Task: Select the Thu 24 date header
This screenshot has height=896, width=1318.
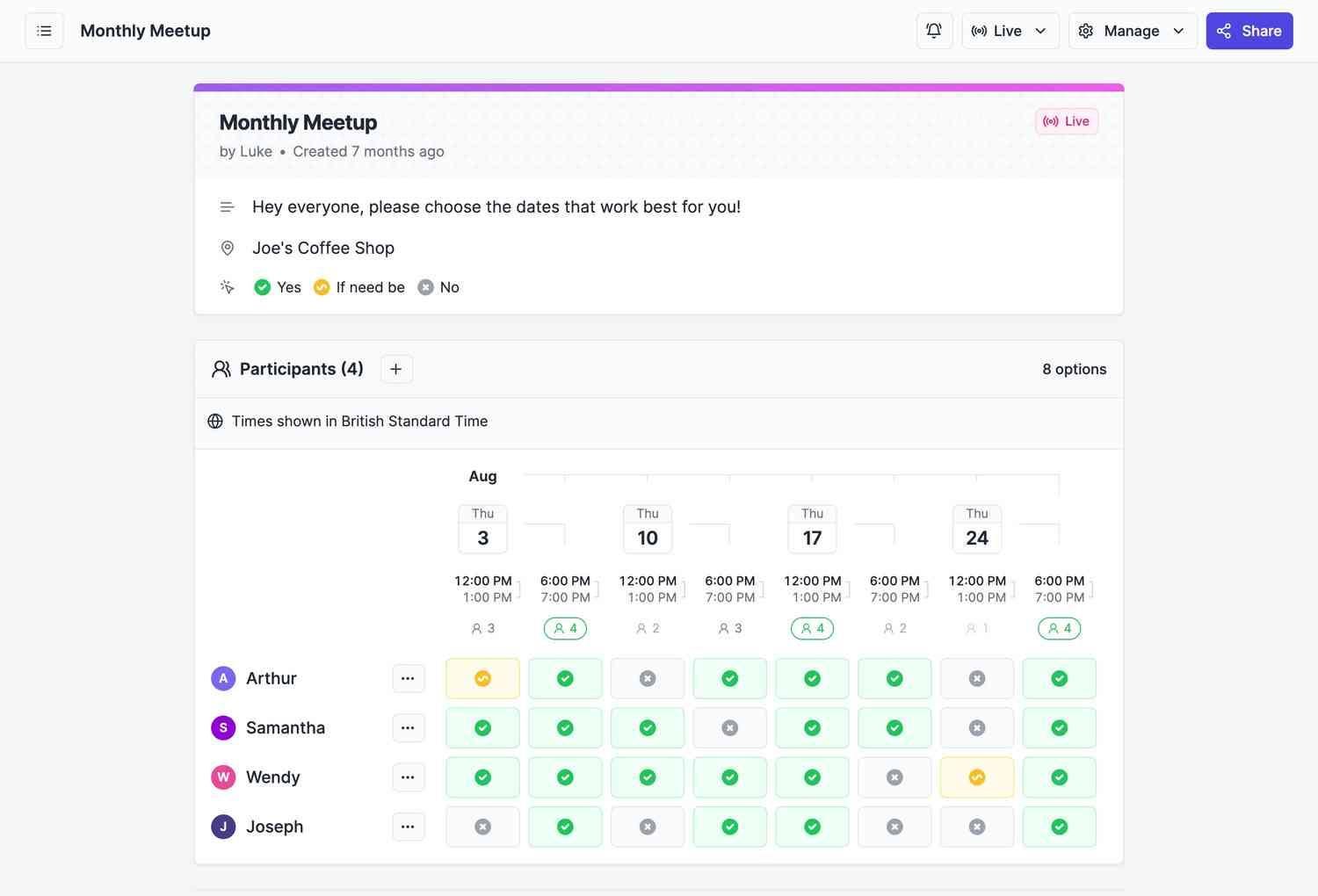Action: click(x=976, y=529)
